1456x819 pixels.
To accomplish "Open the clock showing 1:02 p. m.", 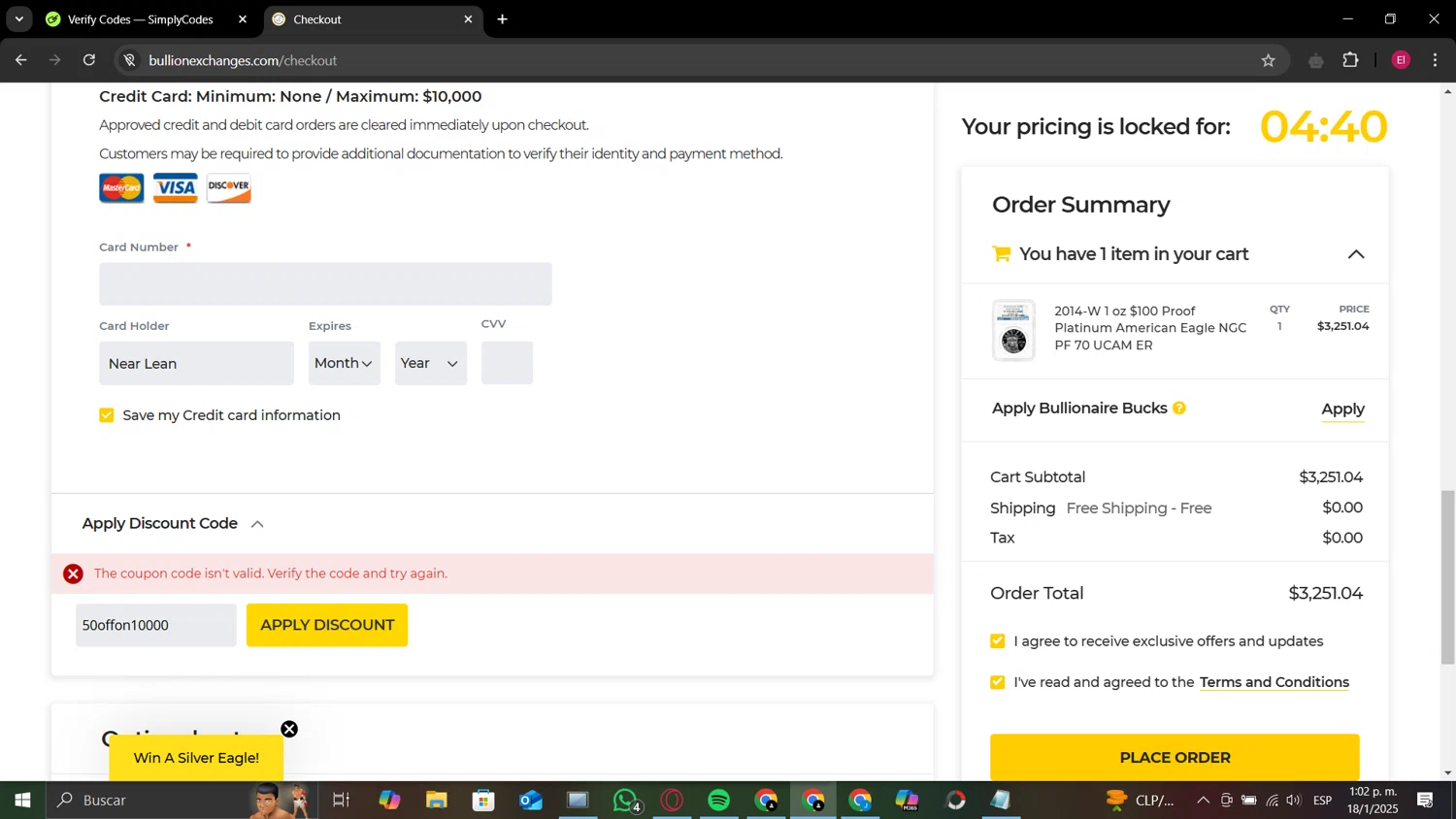I will click(1373, 801).
